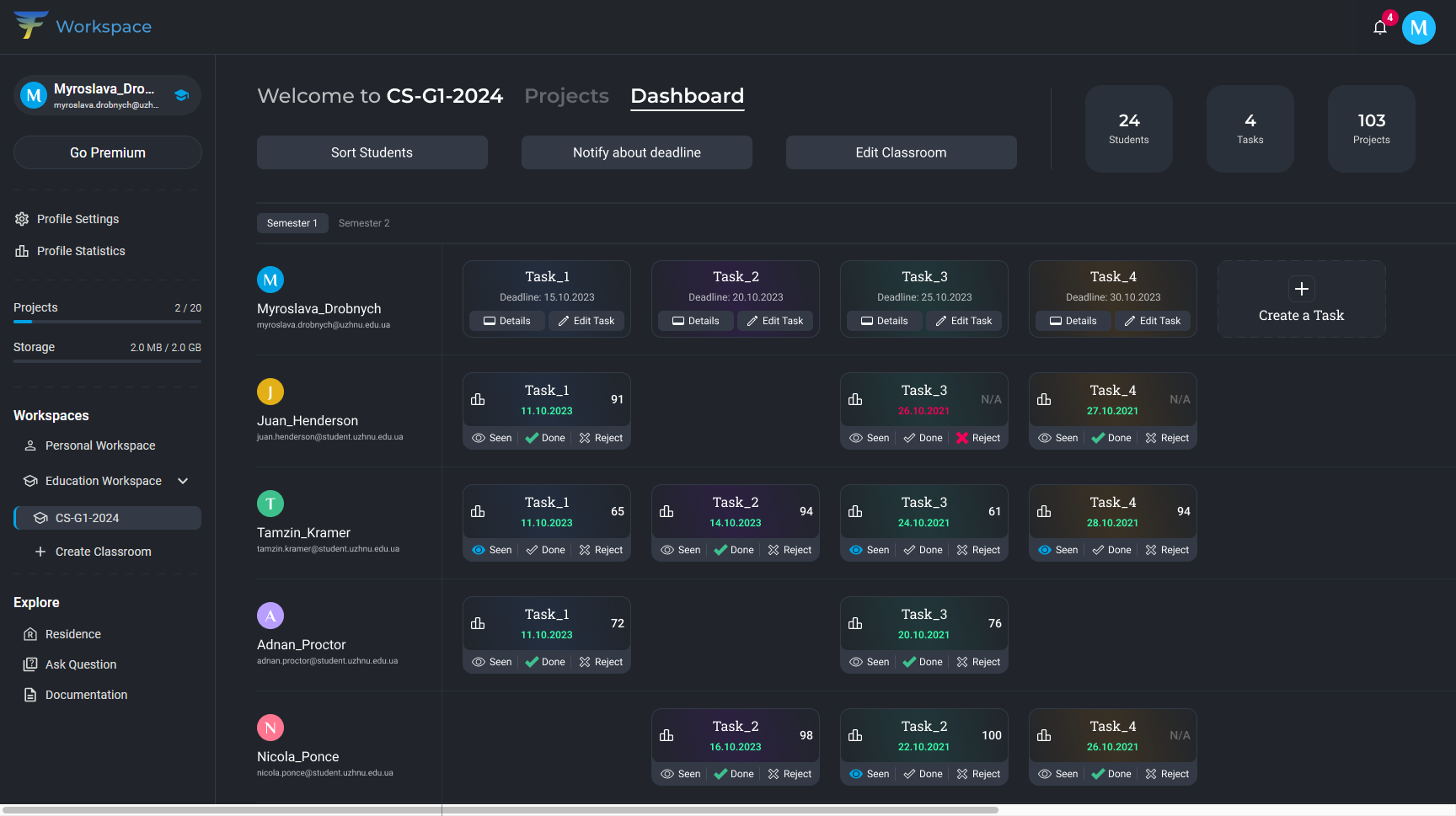Screen dimensions: 1456x816
Task: Click the plus icon in Create a Task
Action: 1301,289
